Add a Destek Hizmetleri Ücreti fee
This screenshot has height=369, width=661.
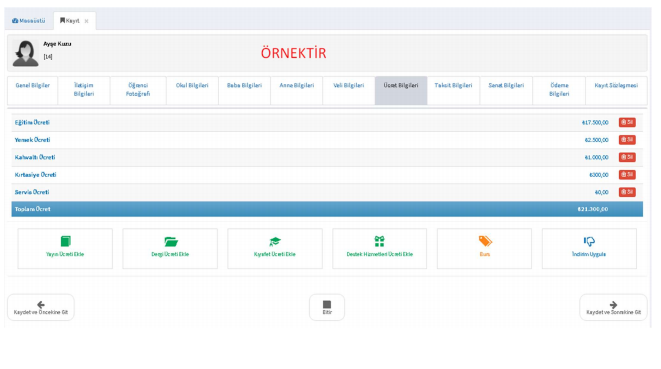379,249
